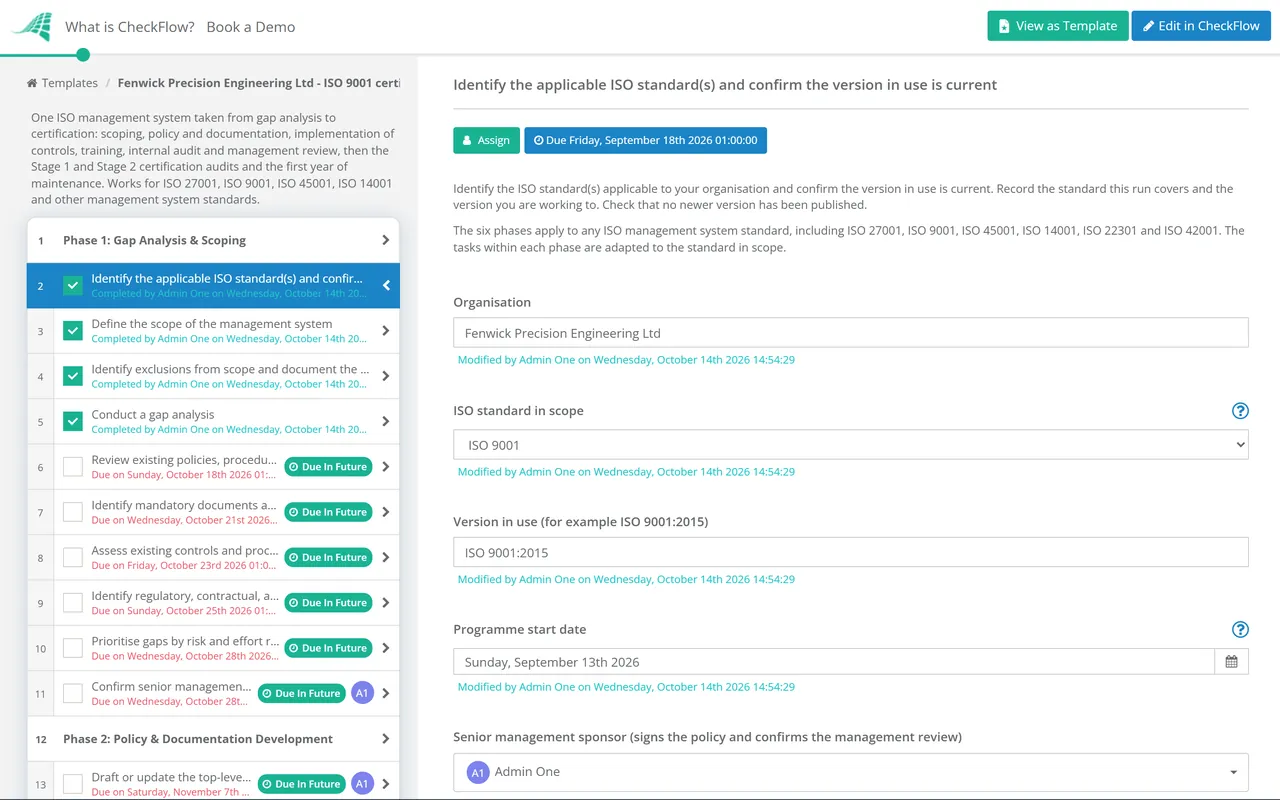Click Due In Future badge on task 9
The height and width of the screenshot is (800, 1280).
pyautogui.click(x=328, y=603)
